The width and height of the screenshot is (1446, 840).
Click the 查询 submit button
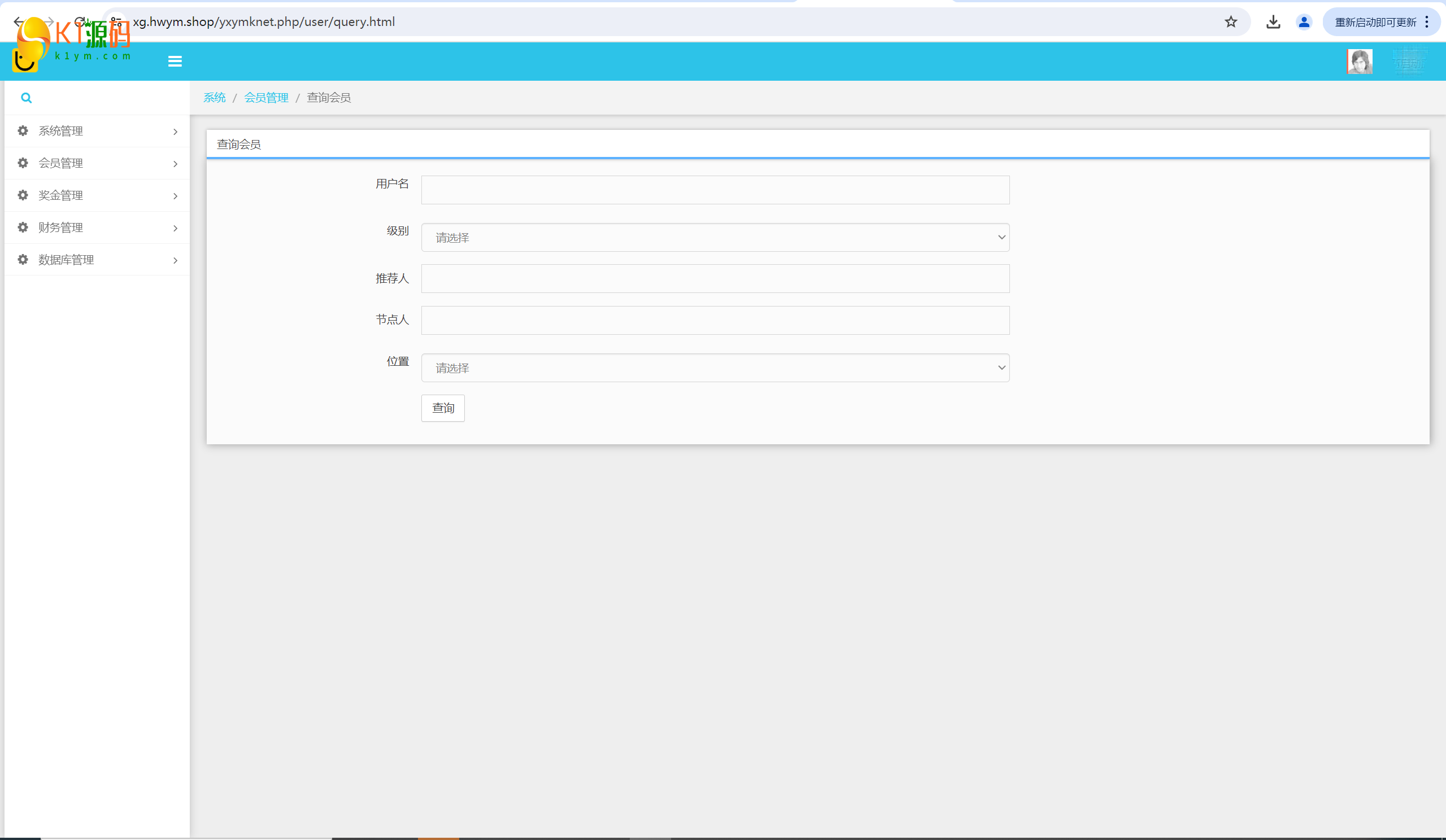click(443, 408)
